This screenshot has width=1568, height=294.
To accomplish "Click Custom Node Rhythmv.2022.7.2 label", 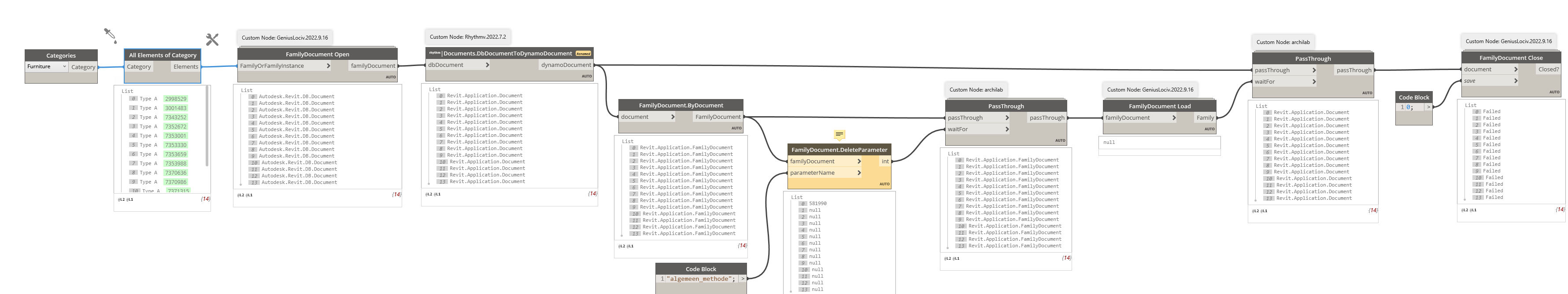I will (x=467, y=37).
